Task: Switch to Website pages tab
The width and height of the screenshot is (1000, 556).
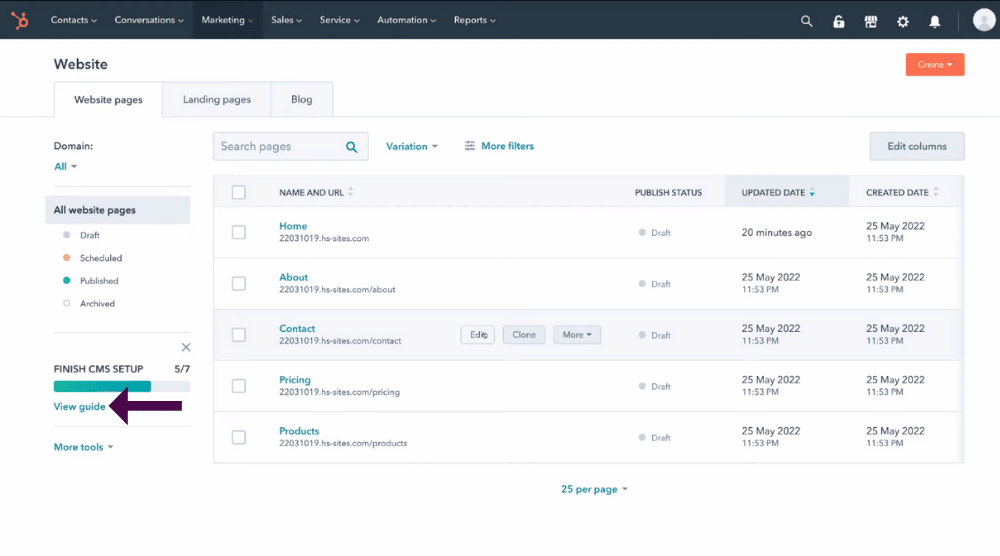Action: click(x=108, y=99)
